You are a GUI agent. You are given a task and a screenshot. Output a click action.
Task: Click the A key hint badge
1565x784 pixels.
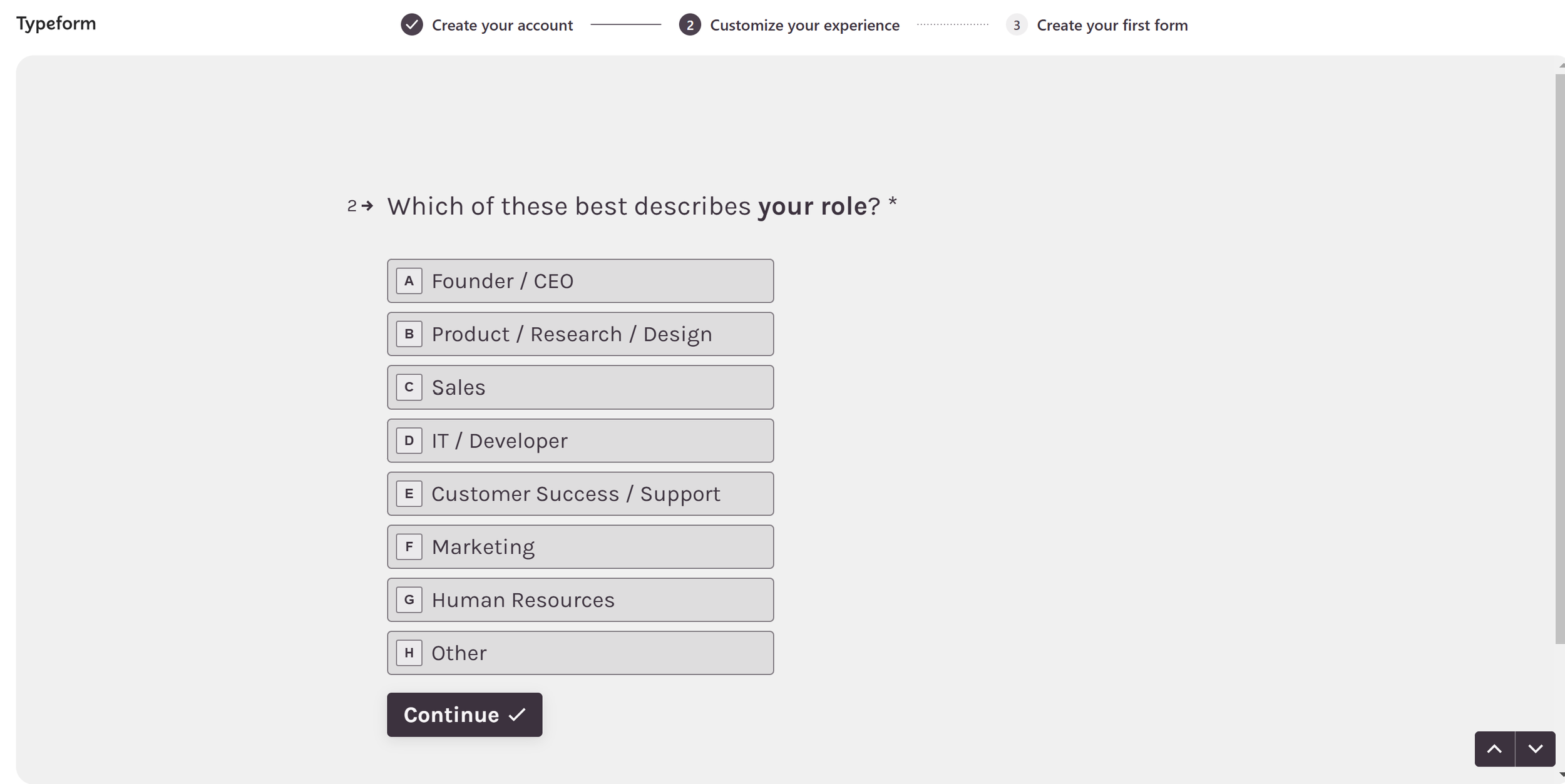click(409, 281)
